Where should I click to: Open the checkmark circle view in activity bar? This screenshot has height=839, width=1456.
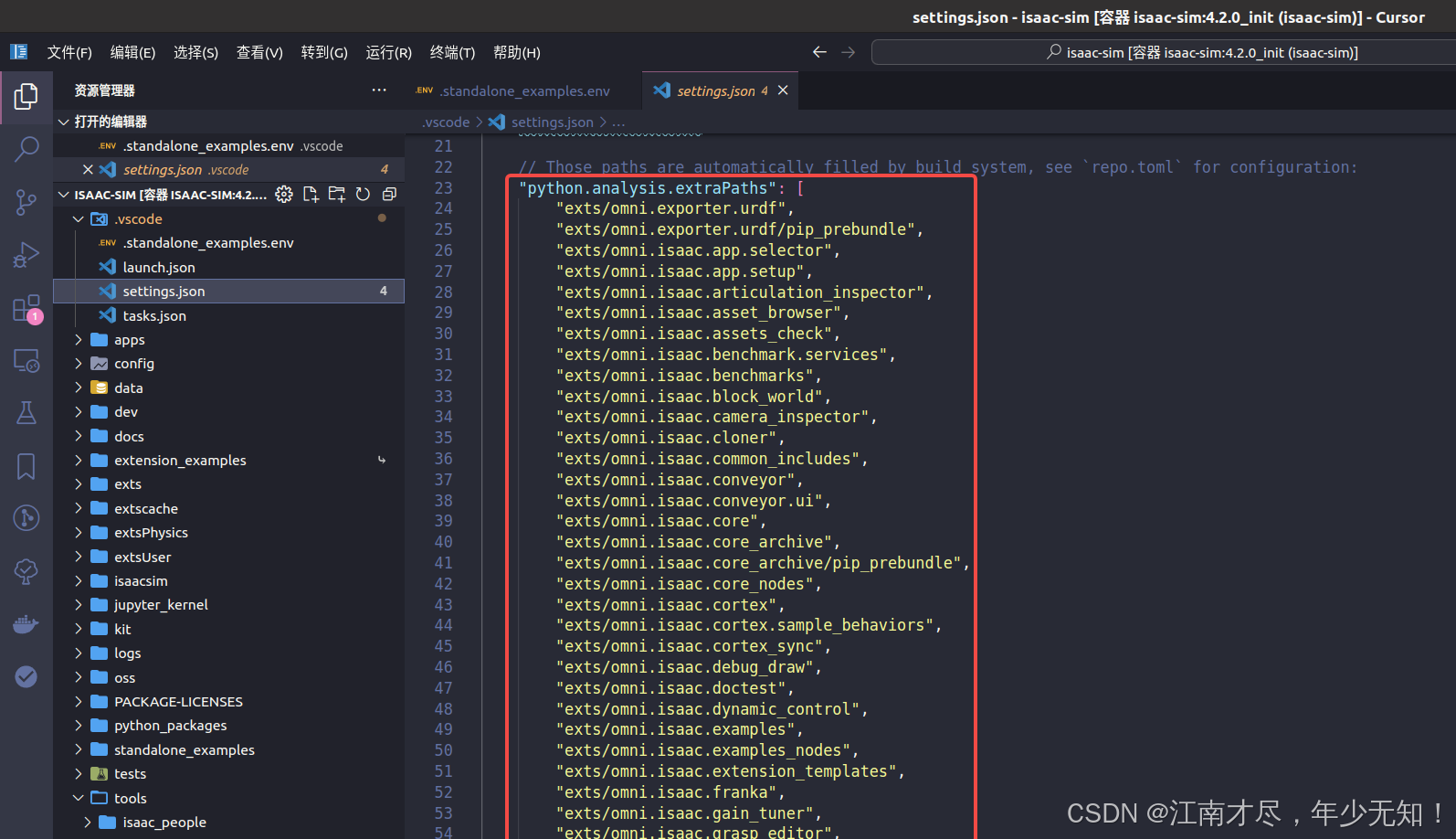point(26,676)
